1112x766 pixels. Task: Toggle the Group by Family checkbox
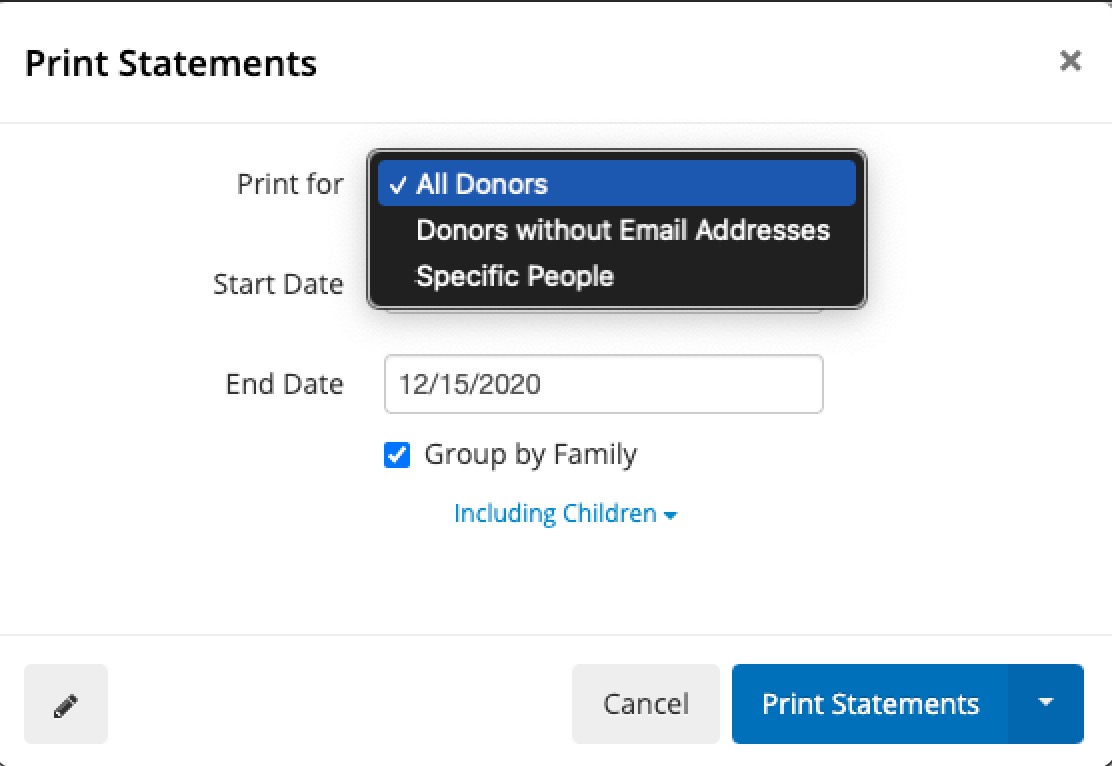pyautogui.click(x=397, y=456)
